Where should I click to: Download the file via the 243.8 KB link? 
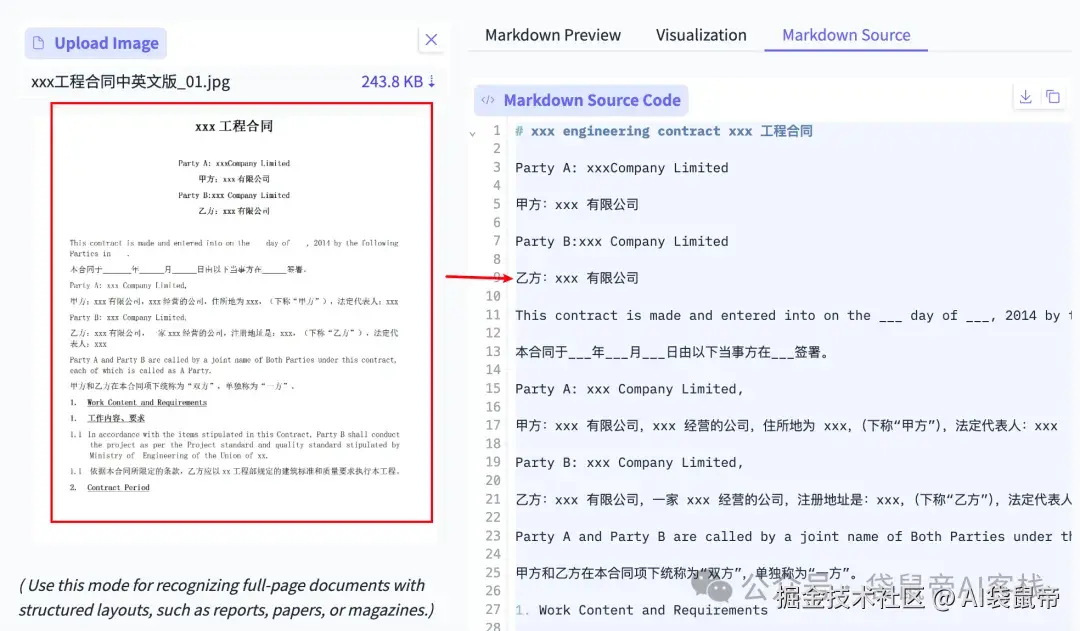(390, 81)
